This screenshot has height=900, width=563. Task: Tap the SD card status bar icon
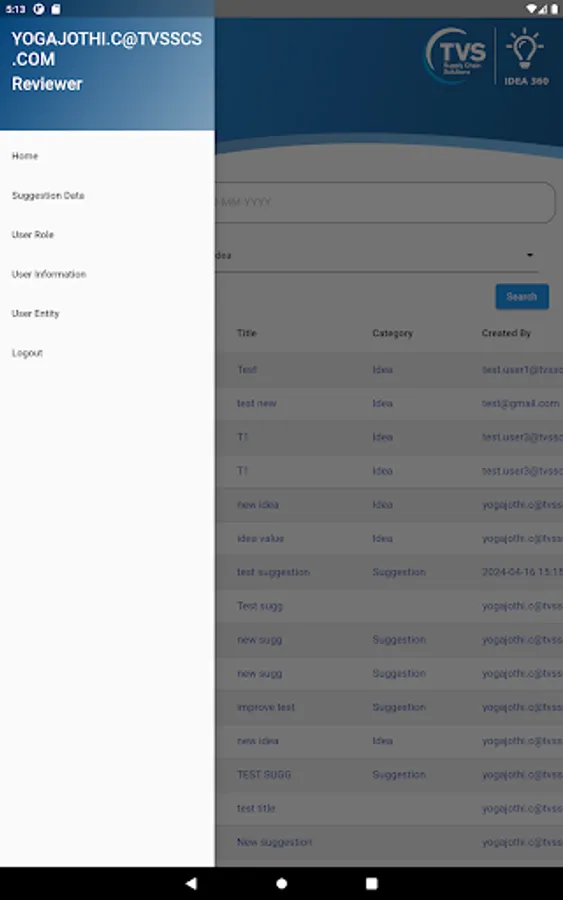tap(56, 9)
